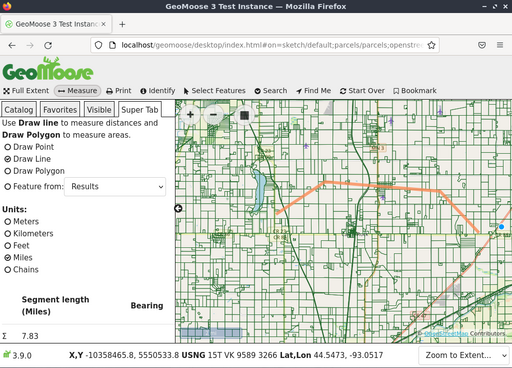Image resolution: width=512 pixels, height=368 pixels.
Task: Select the Identify tool
Action: pyautogui.click(x=158, y=91)
